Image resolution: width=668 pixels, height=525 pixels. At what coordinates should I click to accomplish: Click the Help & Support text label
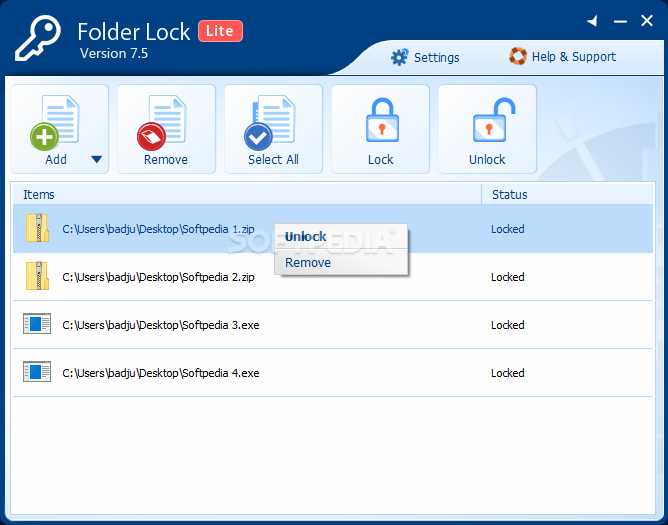click(x=574, y=57)
